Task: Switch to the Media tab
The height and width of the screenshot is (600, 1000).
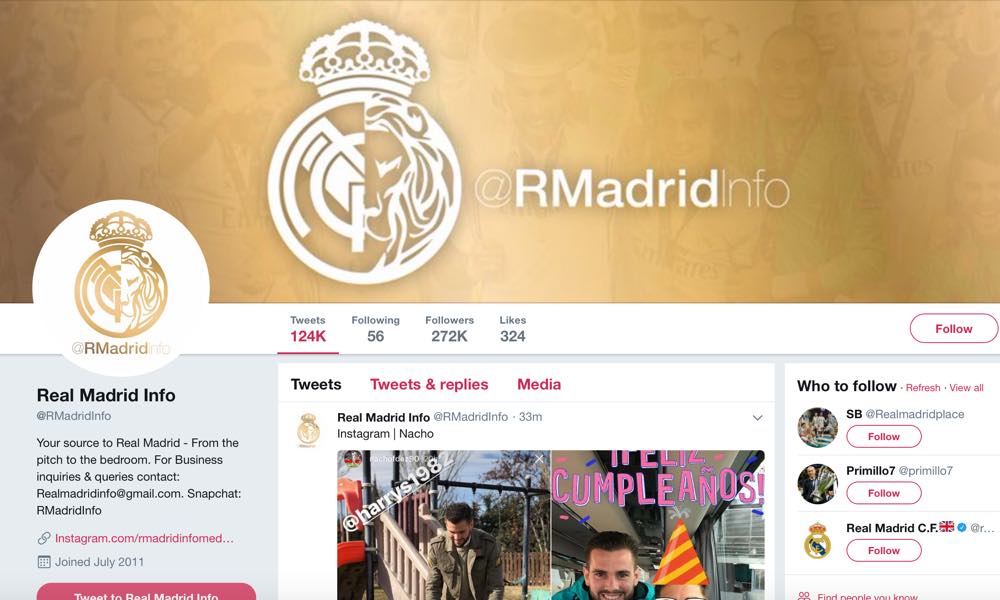Action: (x=539, y=384)
